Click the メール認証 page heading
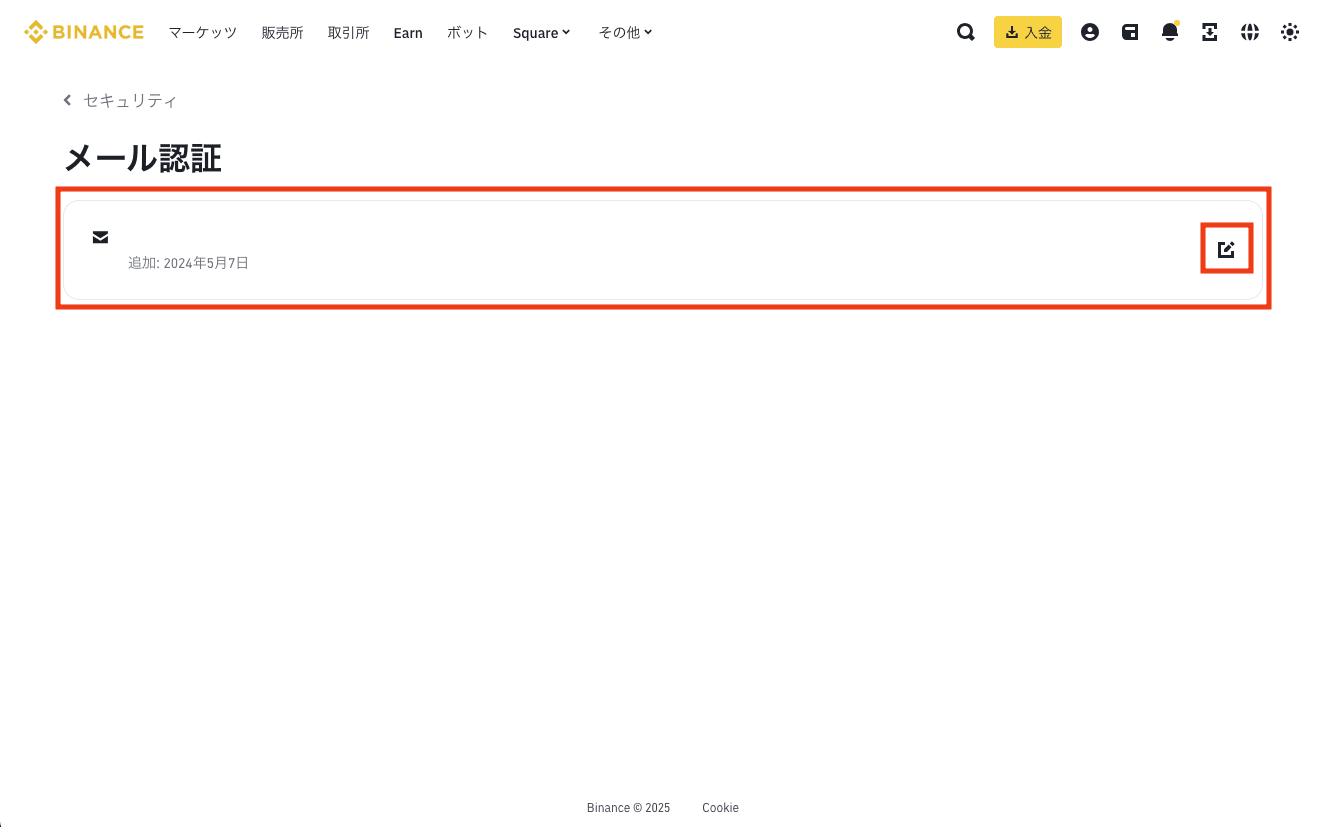This screenshot has width=1325, height=827. click(x=143, y=158)
